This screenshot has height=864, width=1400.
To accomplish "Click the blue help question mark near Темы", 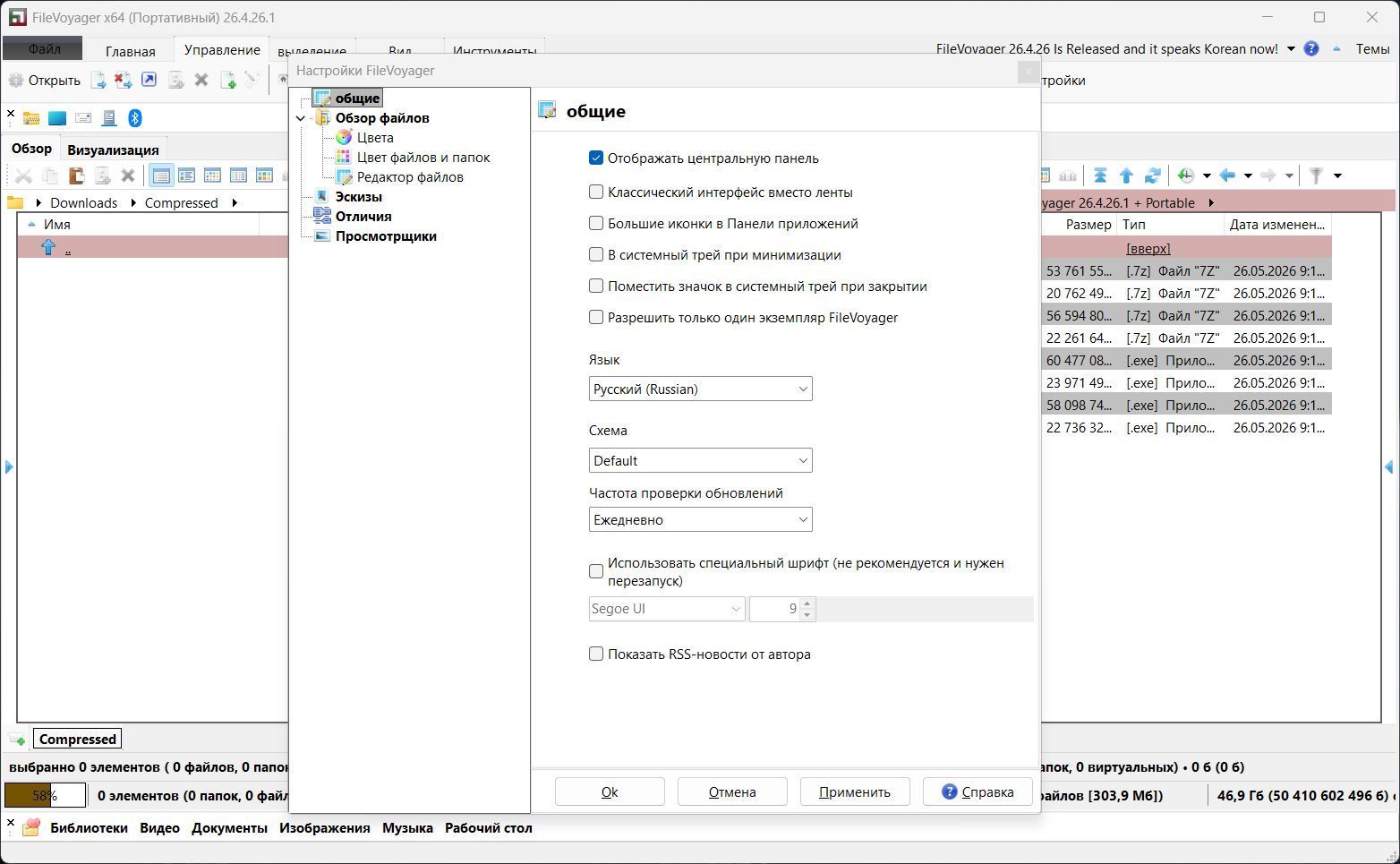I will click(1311, 49).
